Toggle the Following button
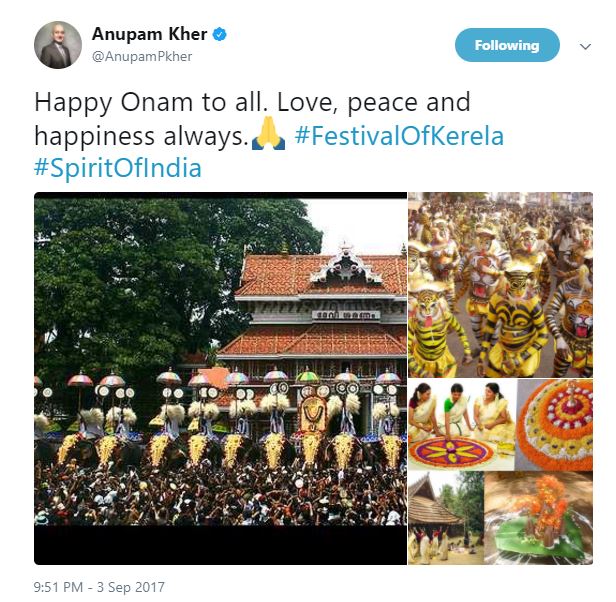This screenshot has width=616, height=602. (x=507, y=45)
